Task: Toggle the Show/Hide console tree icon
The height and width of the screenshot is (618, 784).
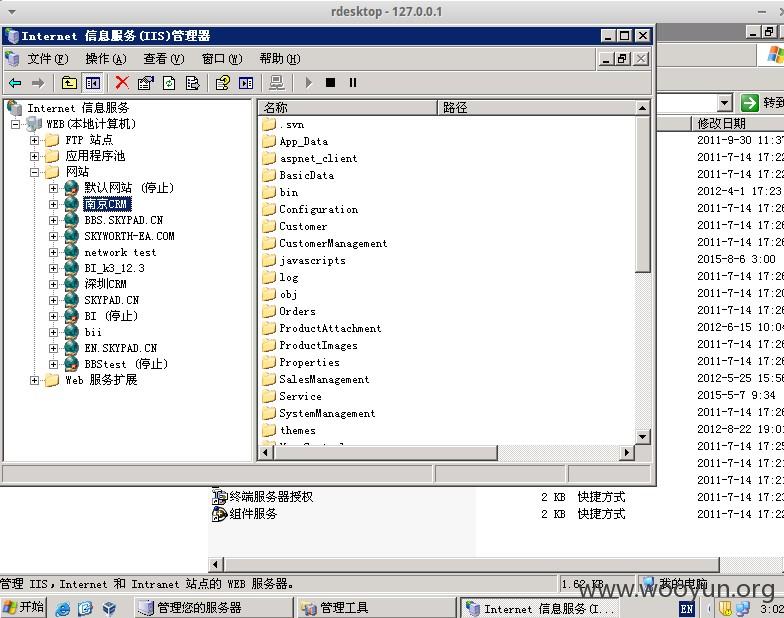Action: pyautogui.click(x=93, y=83)
